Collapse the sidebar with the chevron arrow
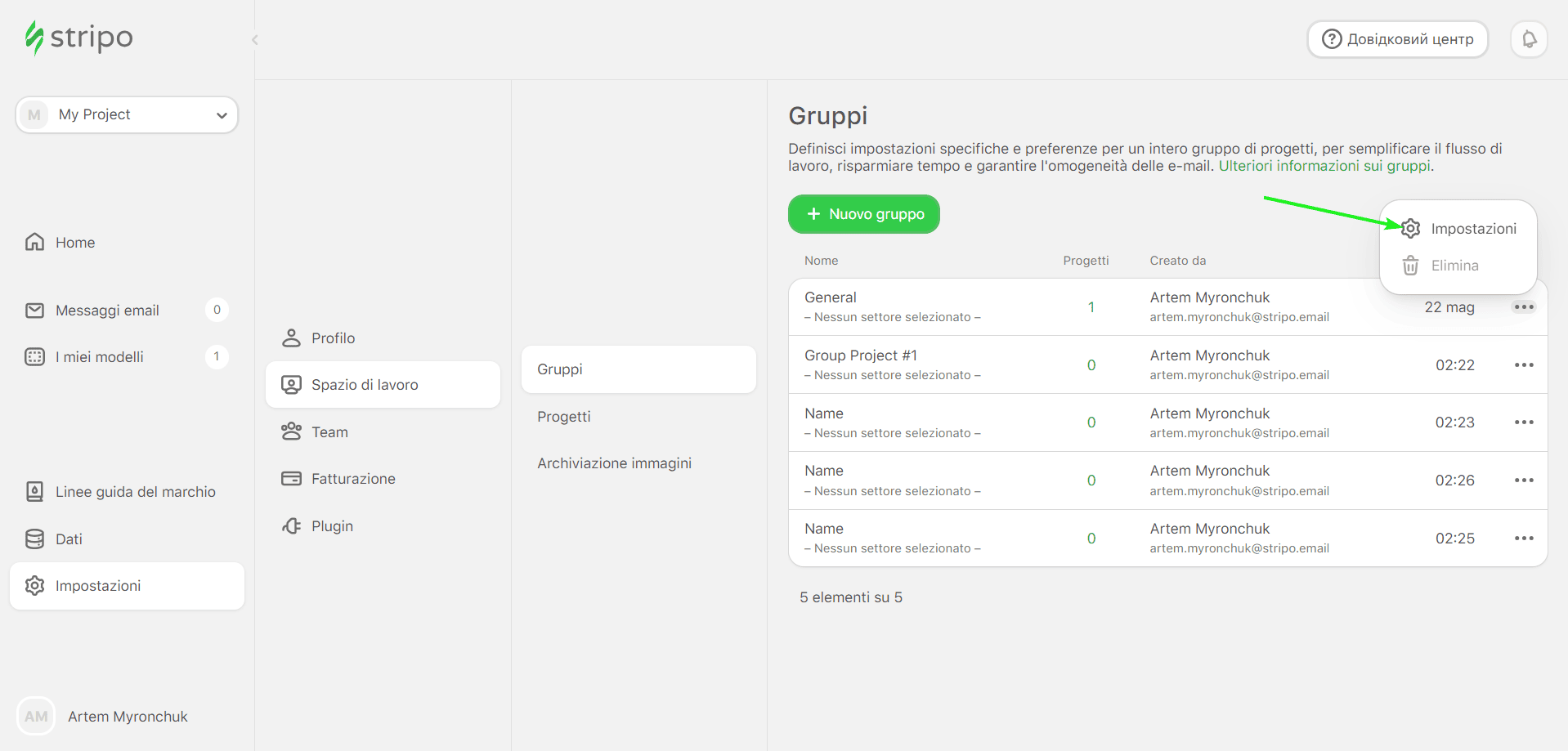 tap(255, 40)
